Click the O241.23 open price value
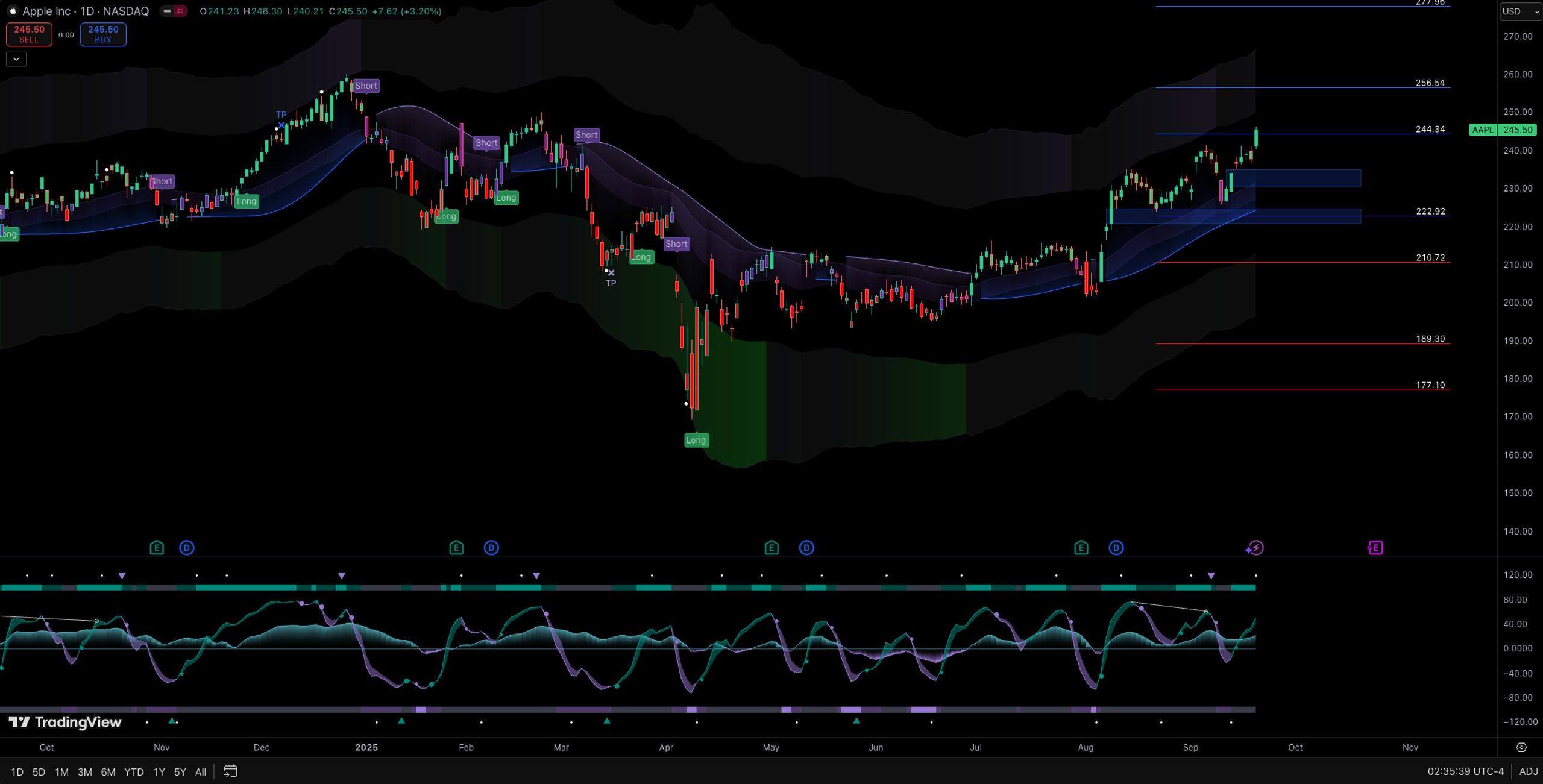 click(x=219, y=11)
